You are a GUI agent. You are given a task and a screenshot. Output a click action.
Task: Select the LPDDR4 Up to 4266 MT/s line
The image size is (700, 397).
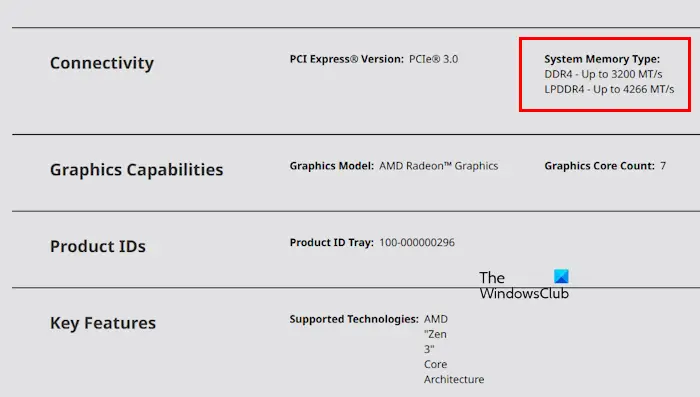tap(609, 89)
